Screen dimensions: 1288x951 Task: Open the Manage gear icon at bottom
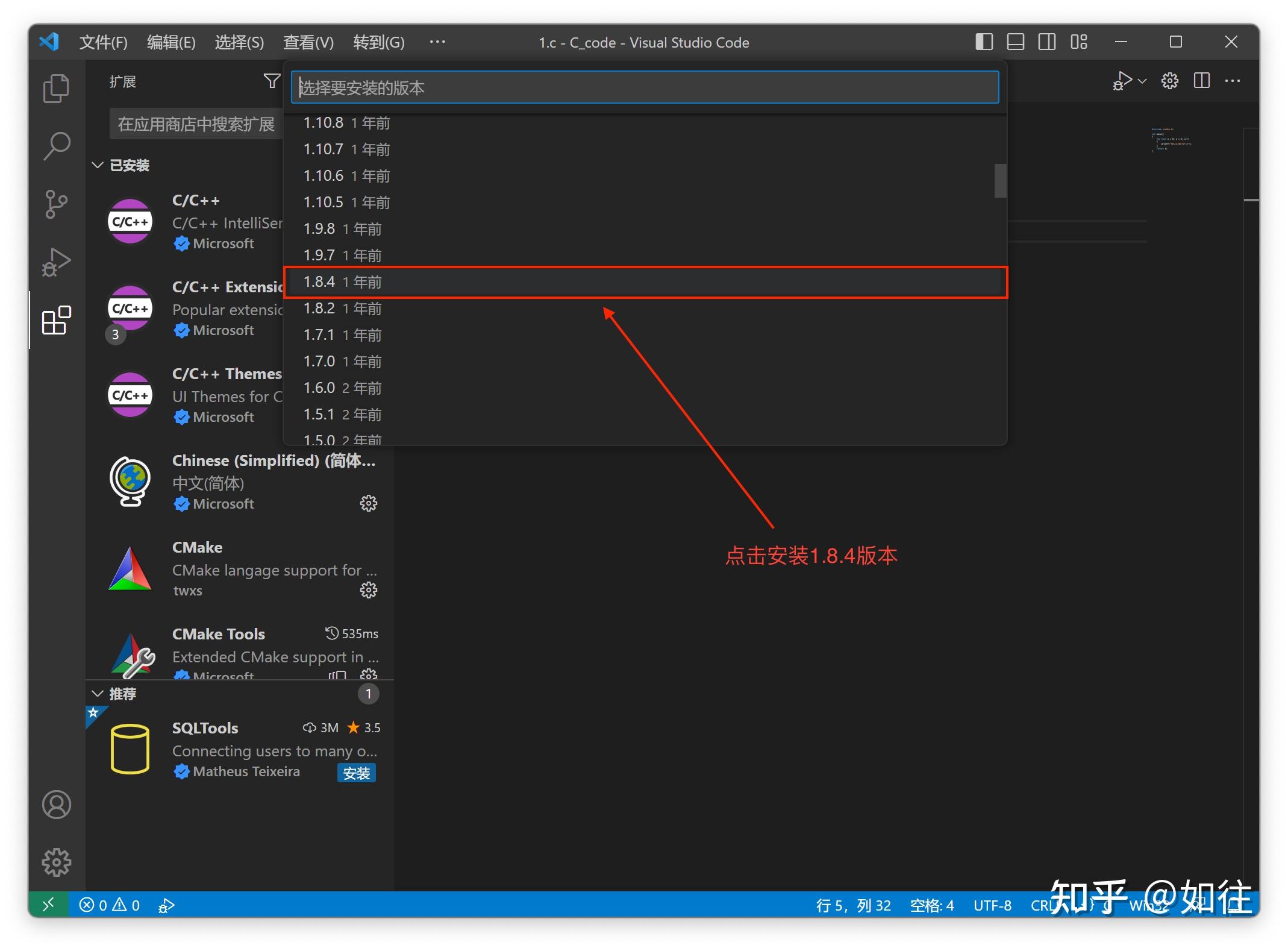tap(56, 862)
